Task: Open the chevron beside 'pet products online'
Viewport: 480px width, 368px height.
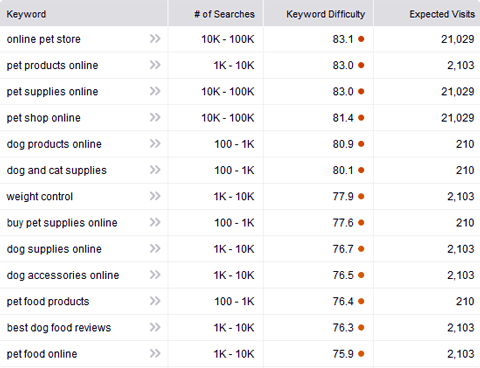Action: [x=155, y=65]
